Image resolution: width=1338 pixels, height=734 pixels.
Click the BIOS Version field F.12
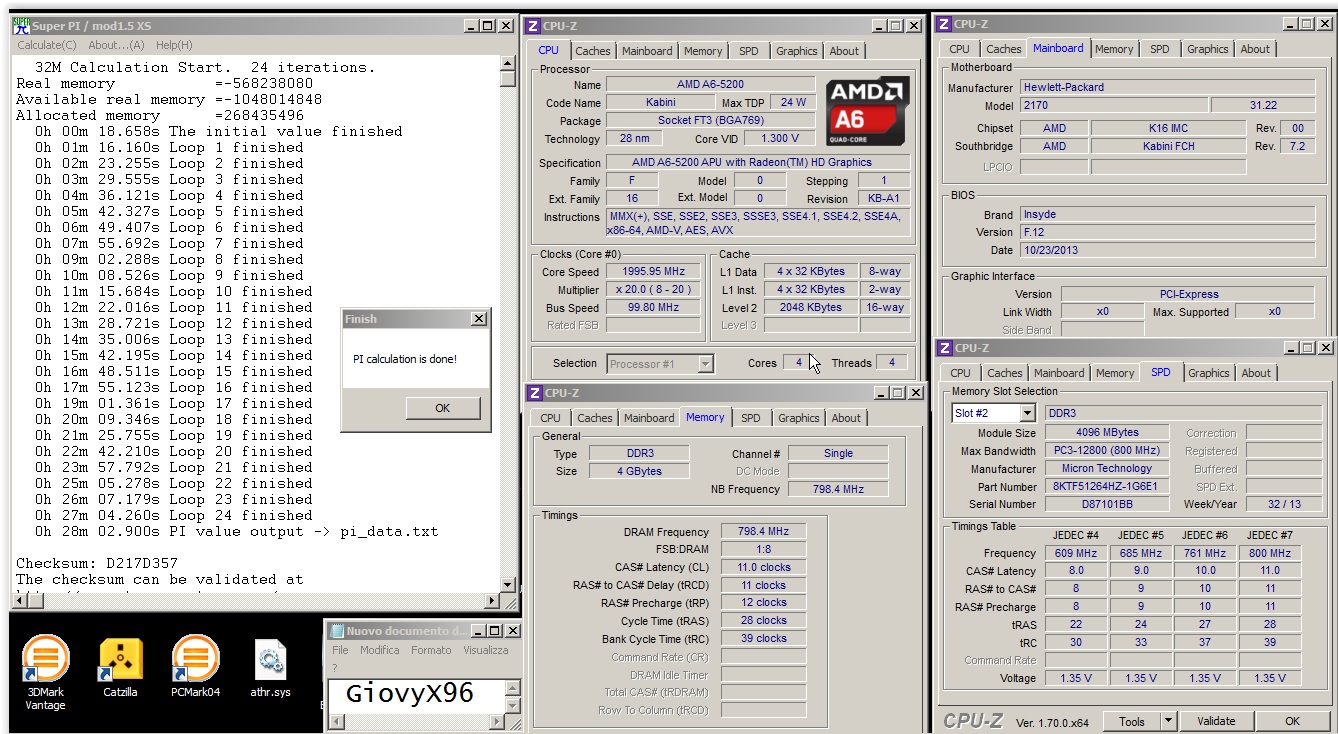coord(1167,232)
